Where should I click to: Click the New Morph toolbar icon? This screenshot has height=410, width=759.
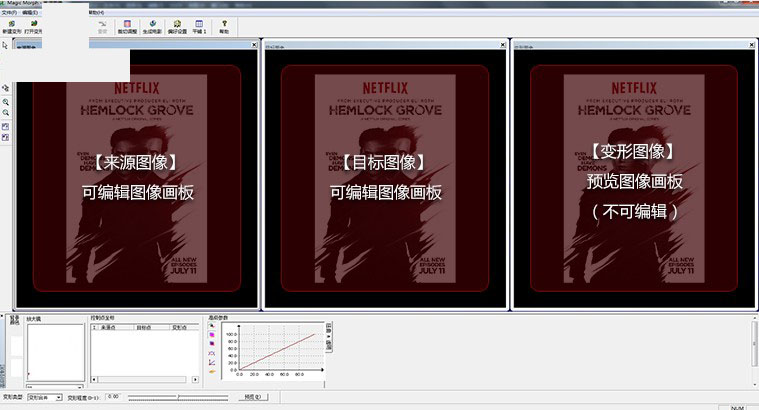pyautogui.click(x=11, y=27)
